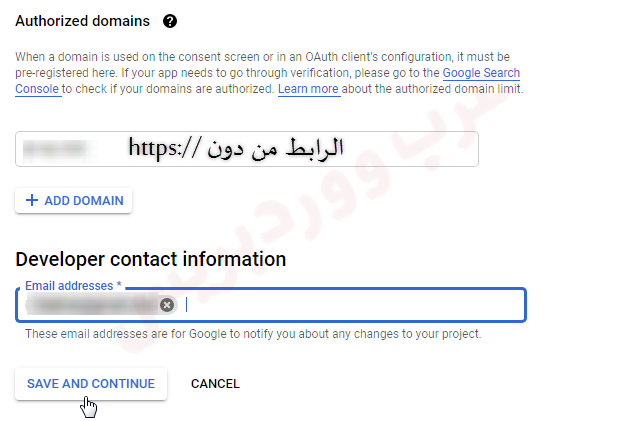
Task: Click the plus icon on Add Domain
Action: 31,200
